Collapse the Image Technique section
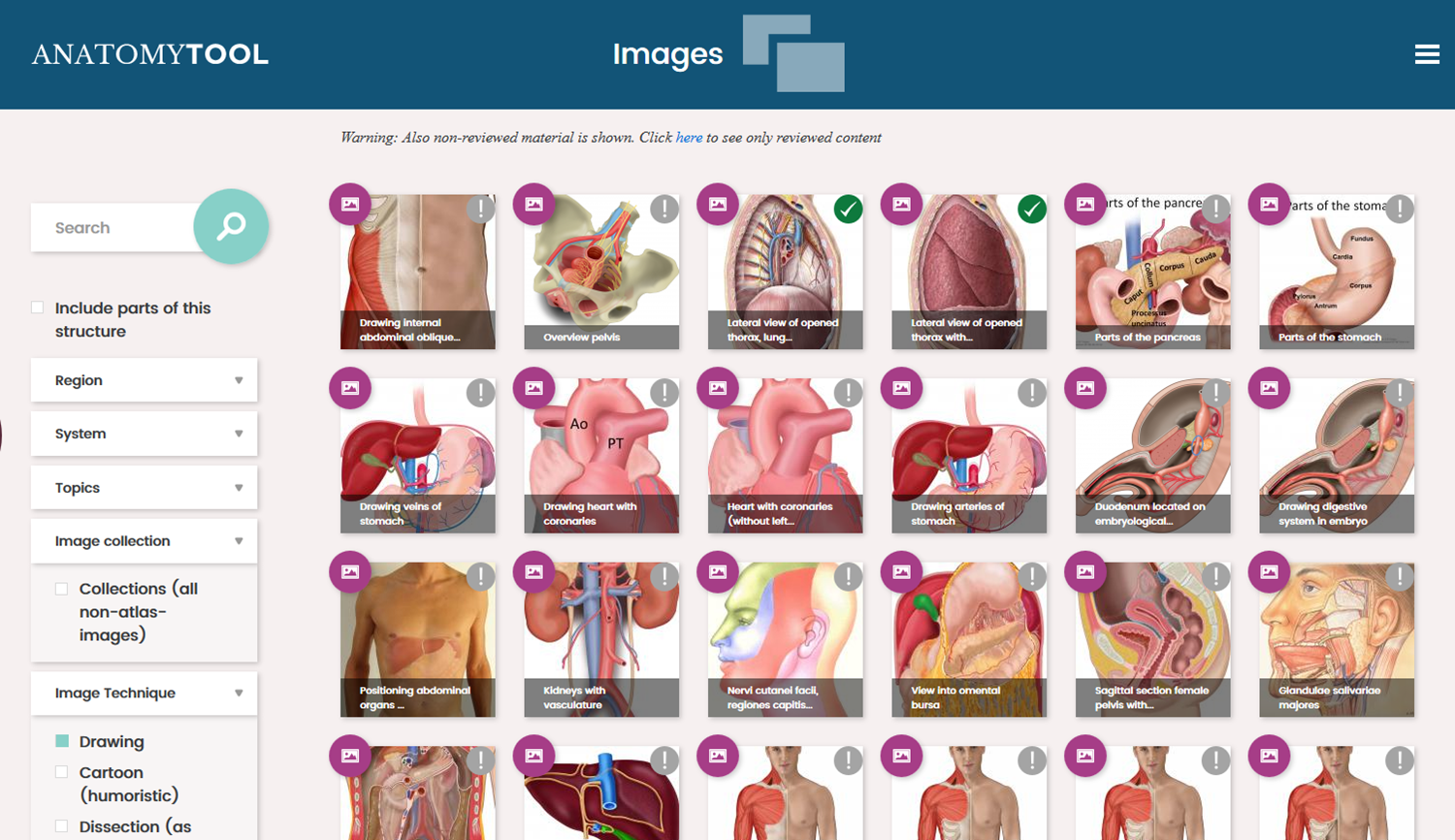Viewport: 1455px width, 840px height. point(144,694)
